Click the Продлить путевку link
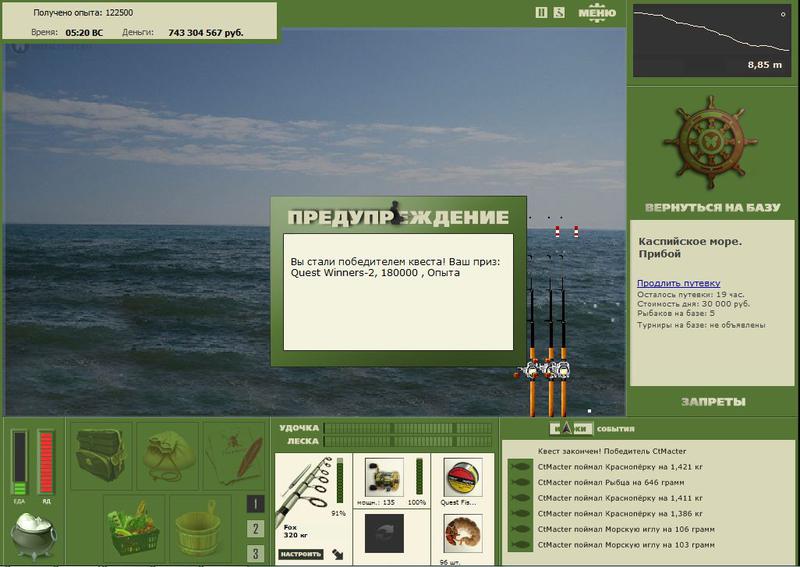800x567 pixels. pyautogui.click(x=679, y=283)
